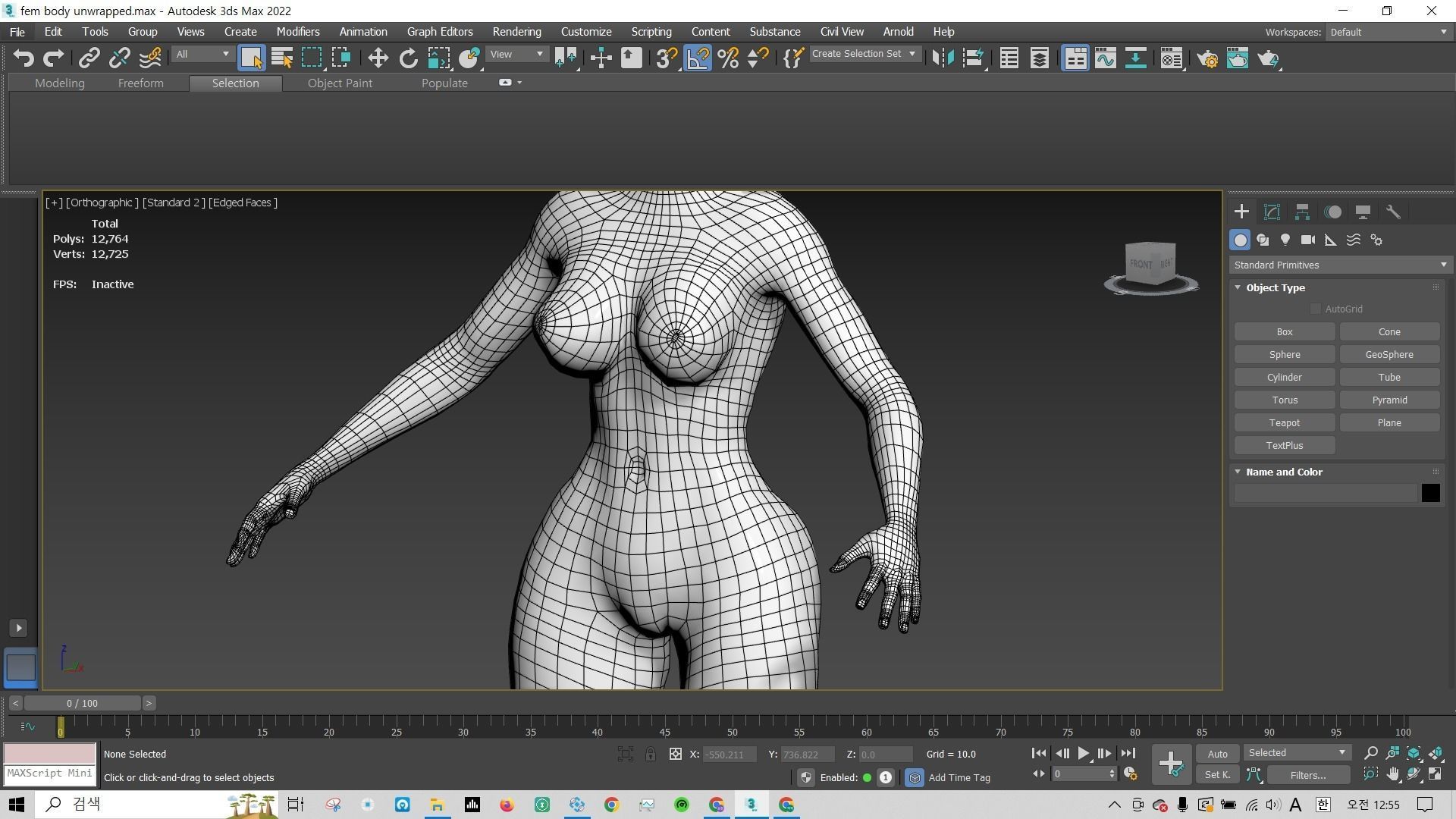Open the Render Setup dialog
This screenshot has height=819, width=1456.
(1207, 58)
